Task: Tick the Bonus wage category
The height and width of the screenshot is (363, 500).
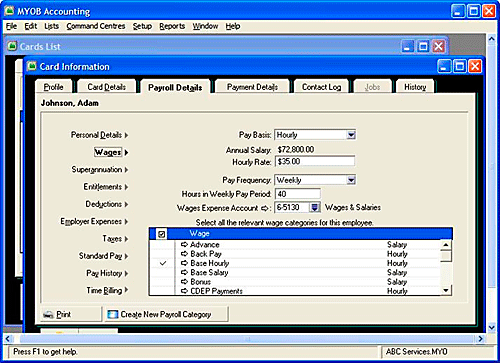Action: [x=163, y=282]
